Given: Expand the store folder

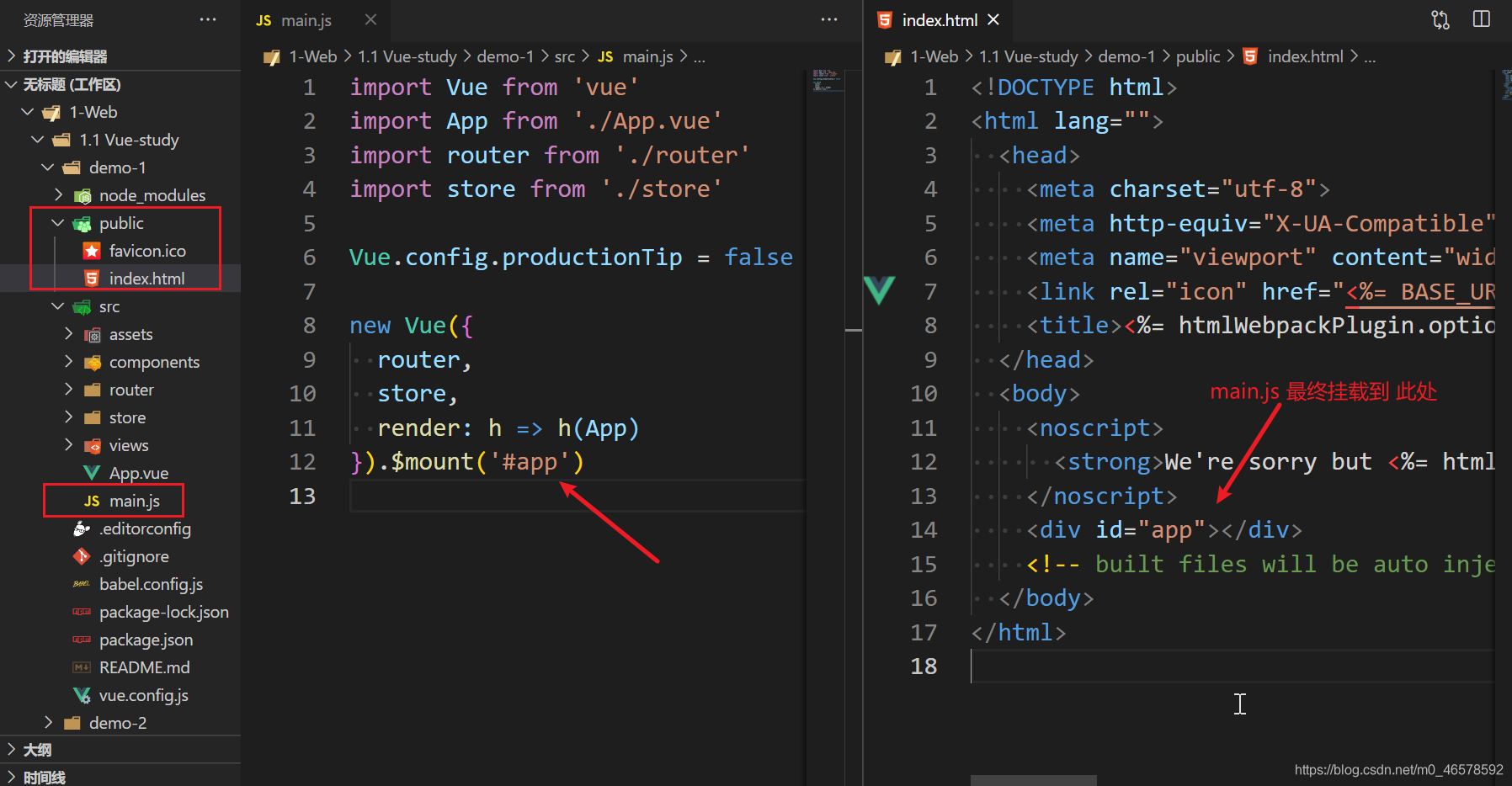Looking at the screenshot, I should 68,417.
